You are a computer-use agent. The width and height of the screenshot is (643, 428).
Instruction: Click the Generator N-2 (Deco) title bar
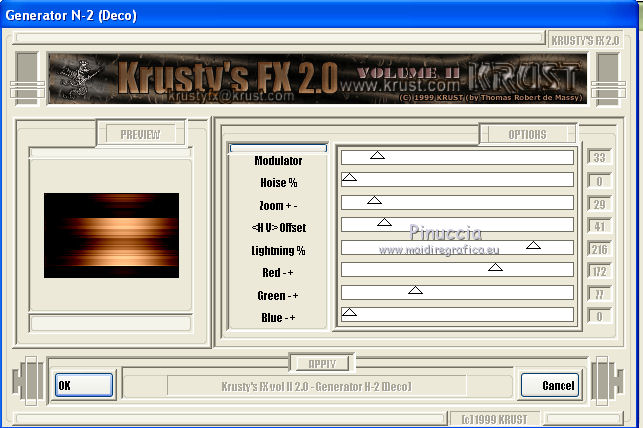click(319, 15)
